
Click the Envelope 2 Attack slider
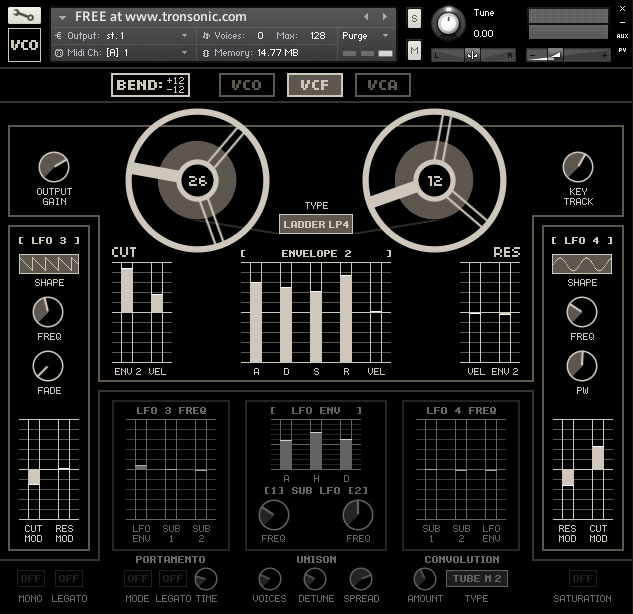256,320
